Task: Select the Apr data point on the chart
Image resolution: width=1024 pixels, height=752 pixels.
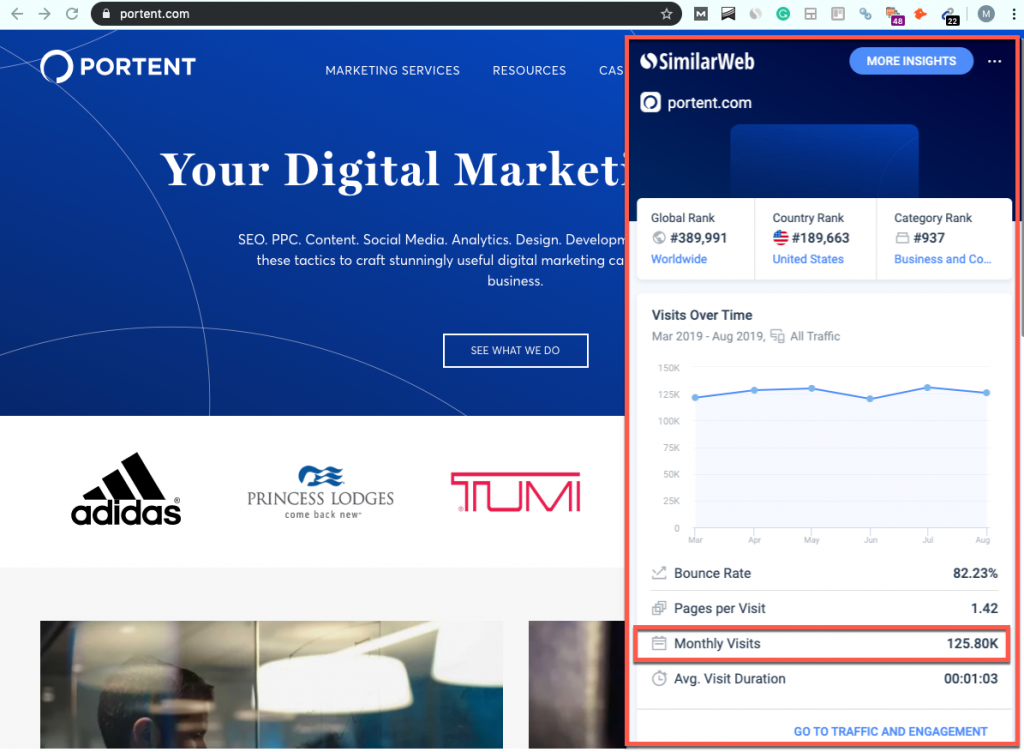Action: tap(754, 390)
